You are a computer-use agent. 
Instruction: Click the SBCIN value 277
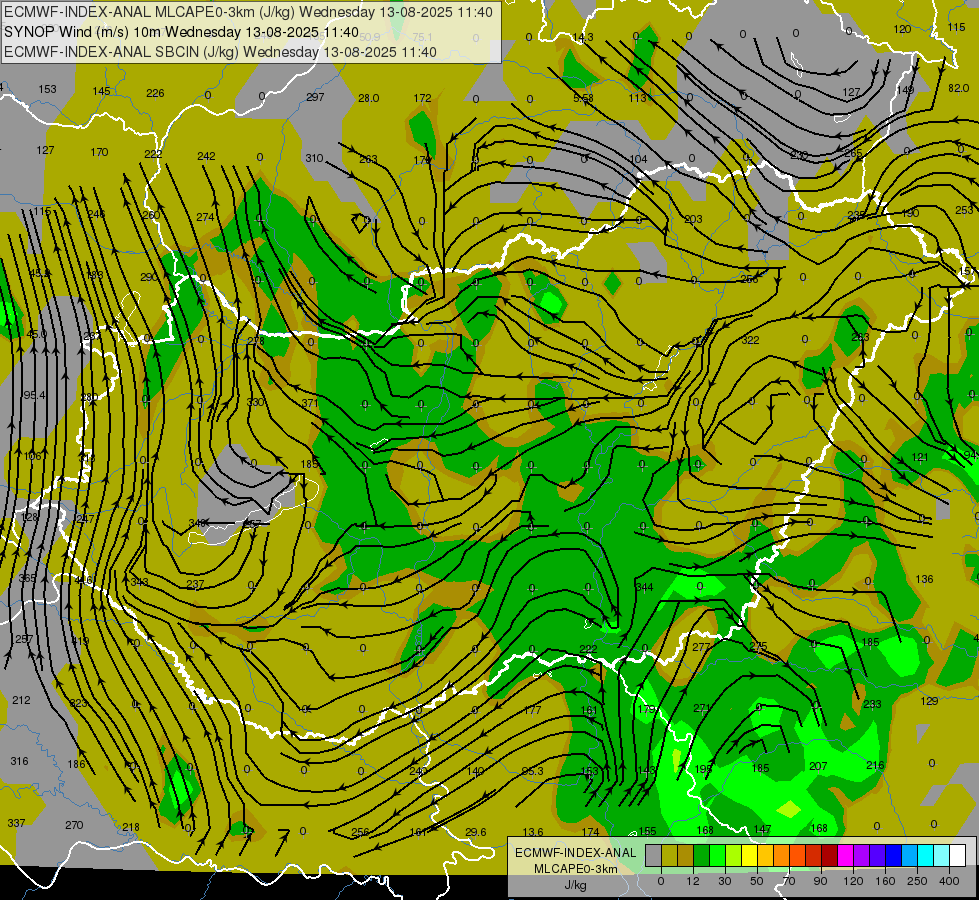(701, 647)
